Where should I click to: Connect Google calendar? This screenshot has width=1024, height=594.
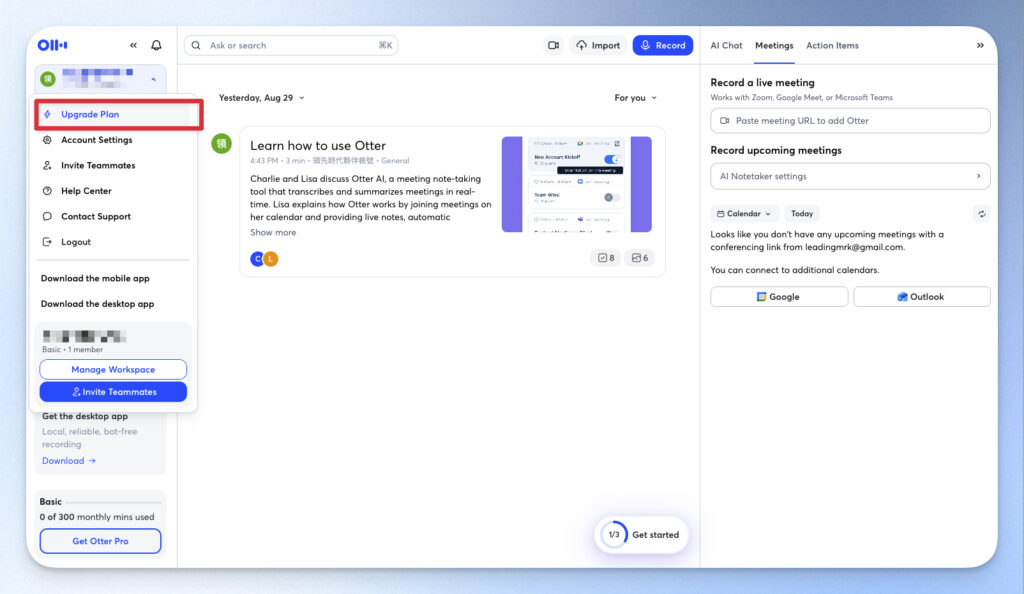(x=779, y=296)
